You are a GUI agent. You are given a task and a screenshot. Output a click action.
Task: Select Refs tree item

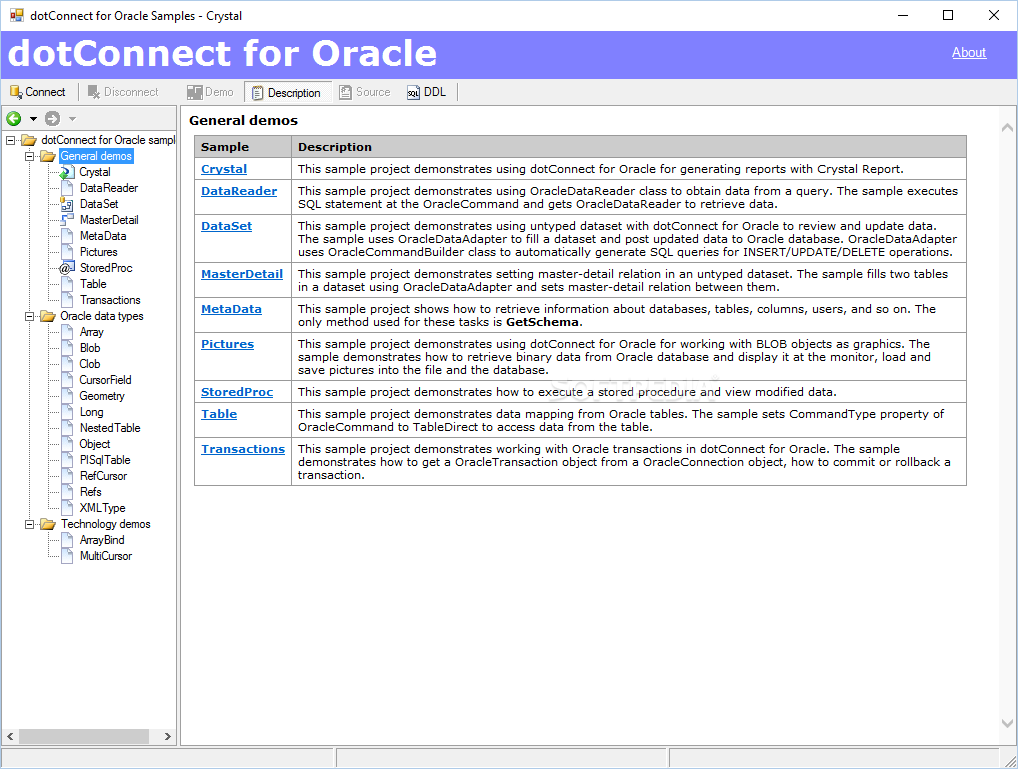pos(90,492)
